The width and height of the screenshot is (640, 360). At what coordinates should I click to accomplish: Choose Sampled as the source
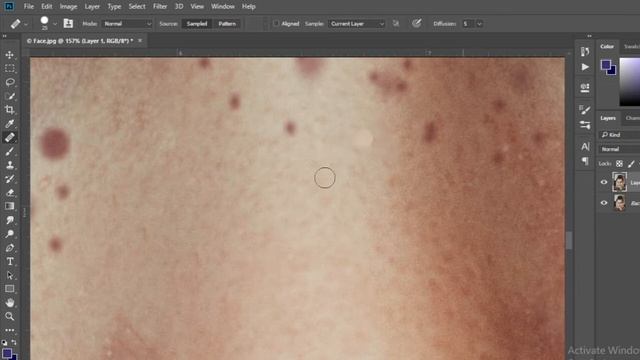197,24
